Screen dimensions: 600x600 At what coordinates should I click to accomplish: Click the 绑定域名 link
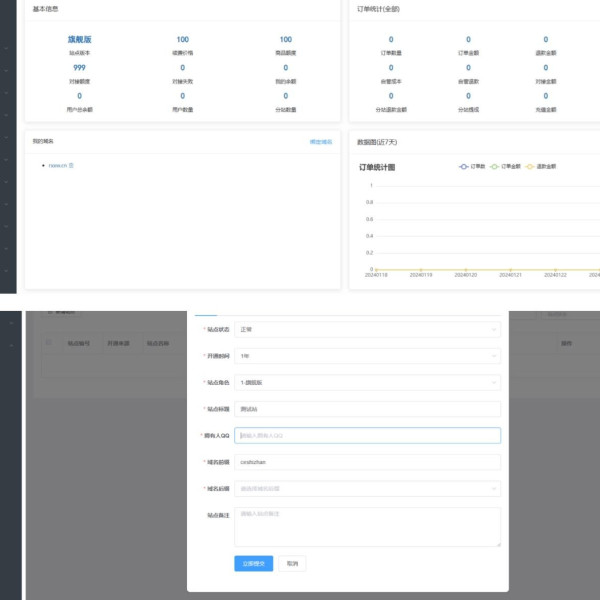coord(320,142)
